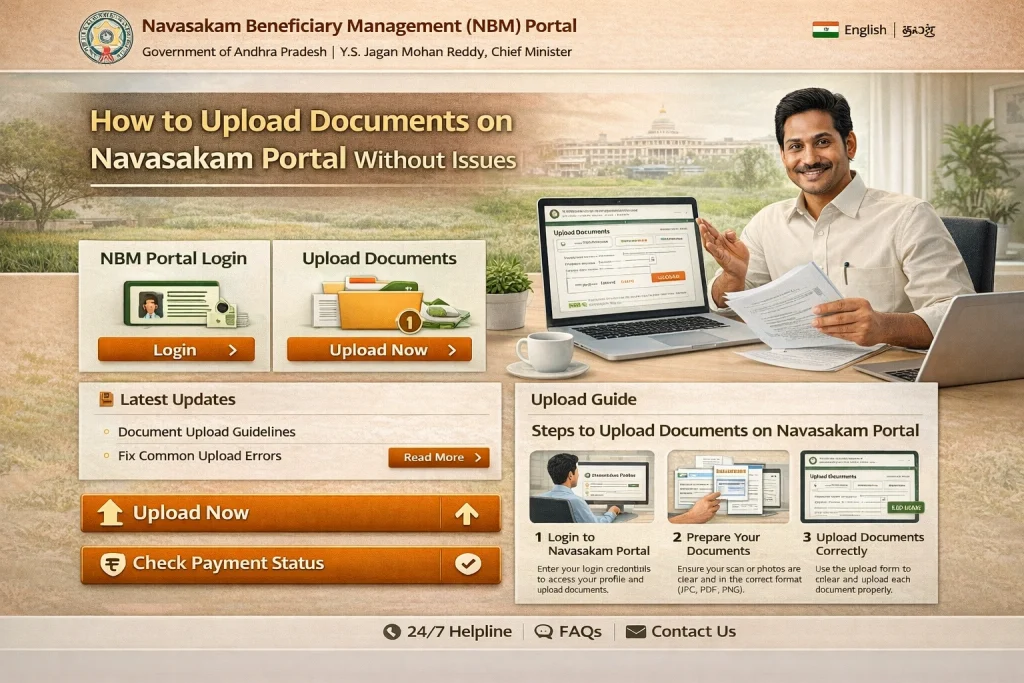Open the 24/7 Helpline link
The image size is (1024, 683).
coord(459,631)
